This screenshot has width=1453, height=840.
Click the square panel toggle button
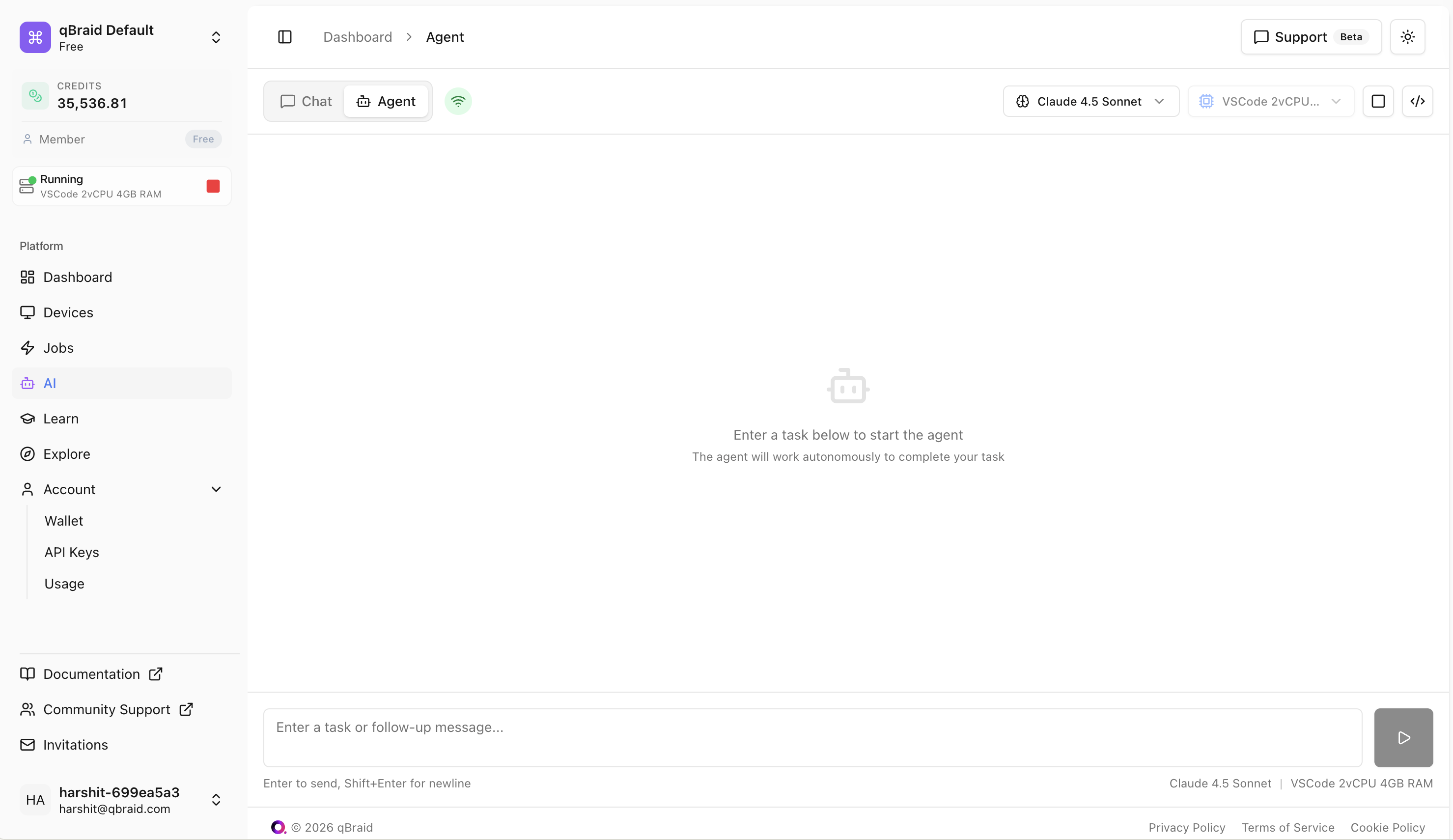point(1378,102)
